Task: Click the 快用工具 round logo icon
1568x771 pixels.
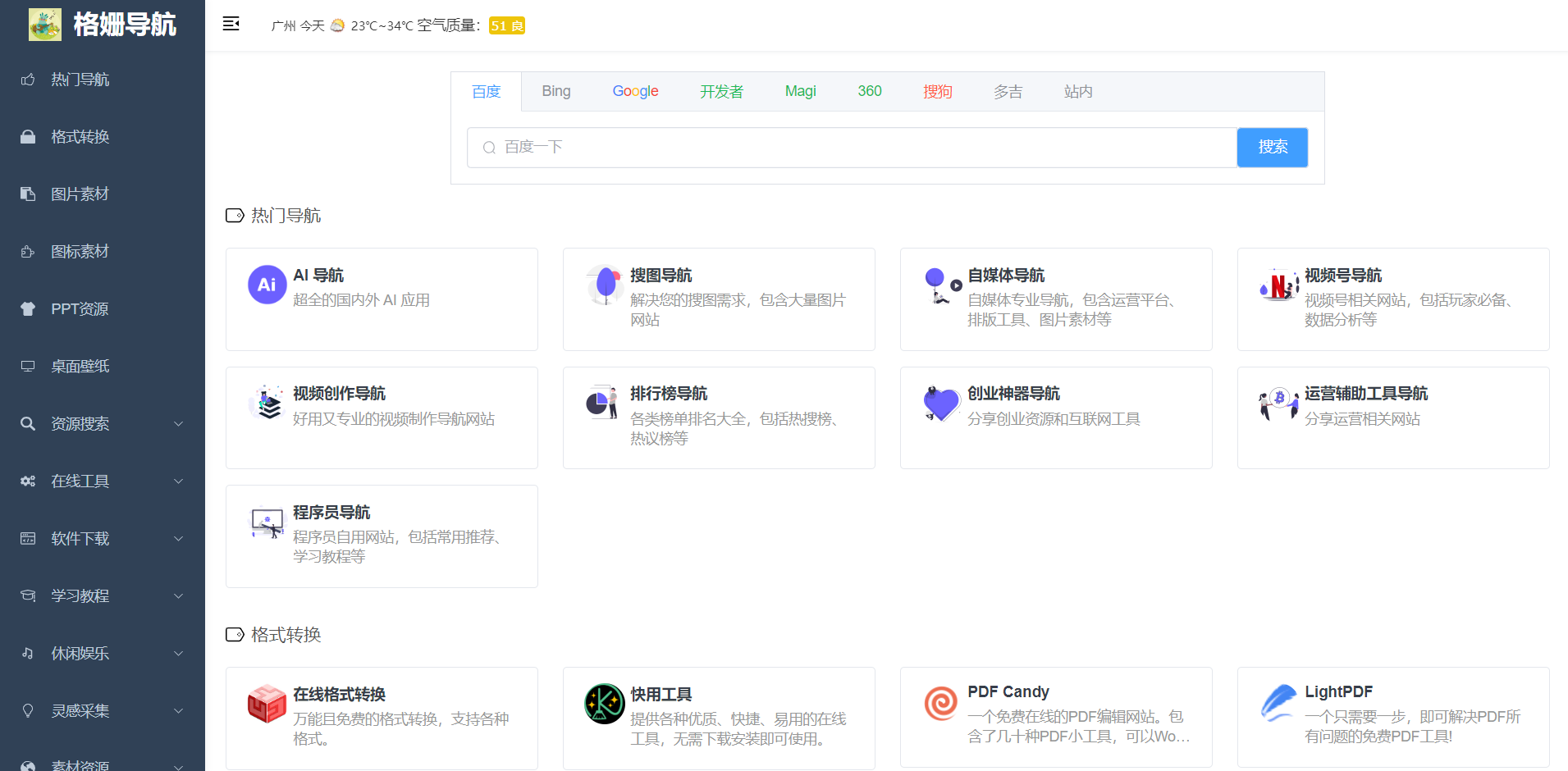Action: point(605,704)
